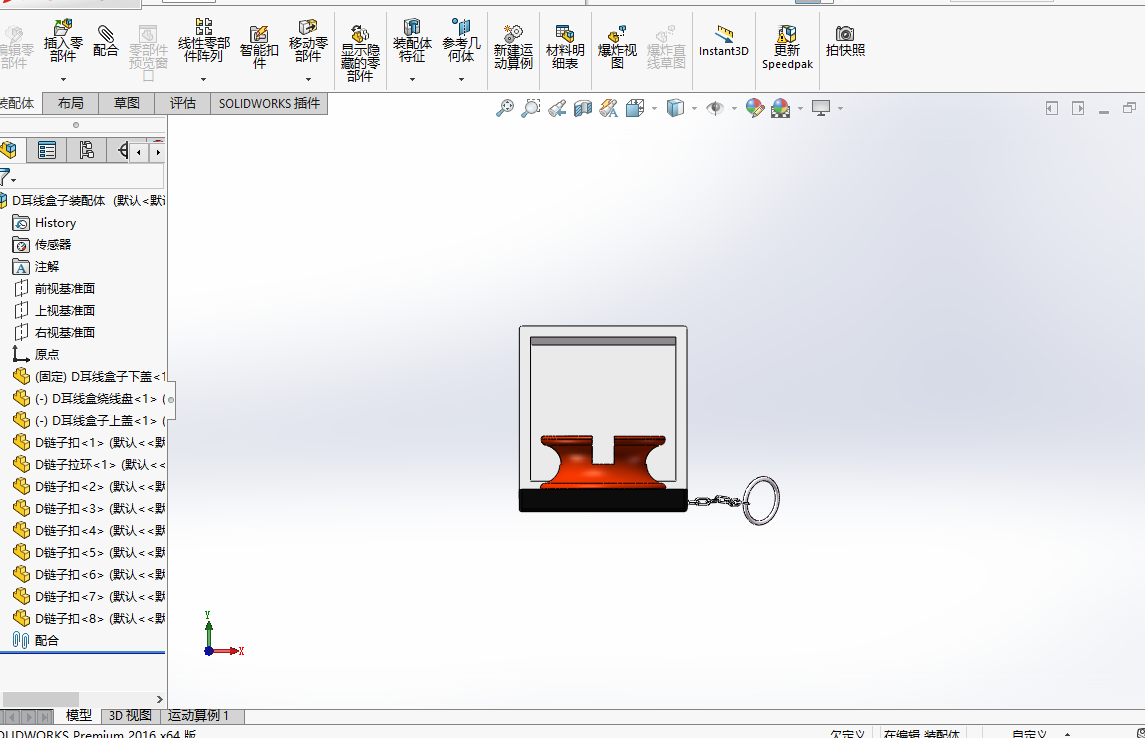Click the panel tab scroll-right arrow
Screen dimensions: 1145x738
(158, 152)
